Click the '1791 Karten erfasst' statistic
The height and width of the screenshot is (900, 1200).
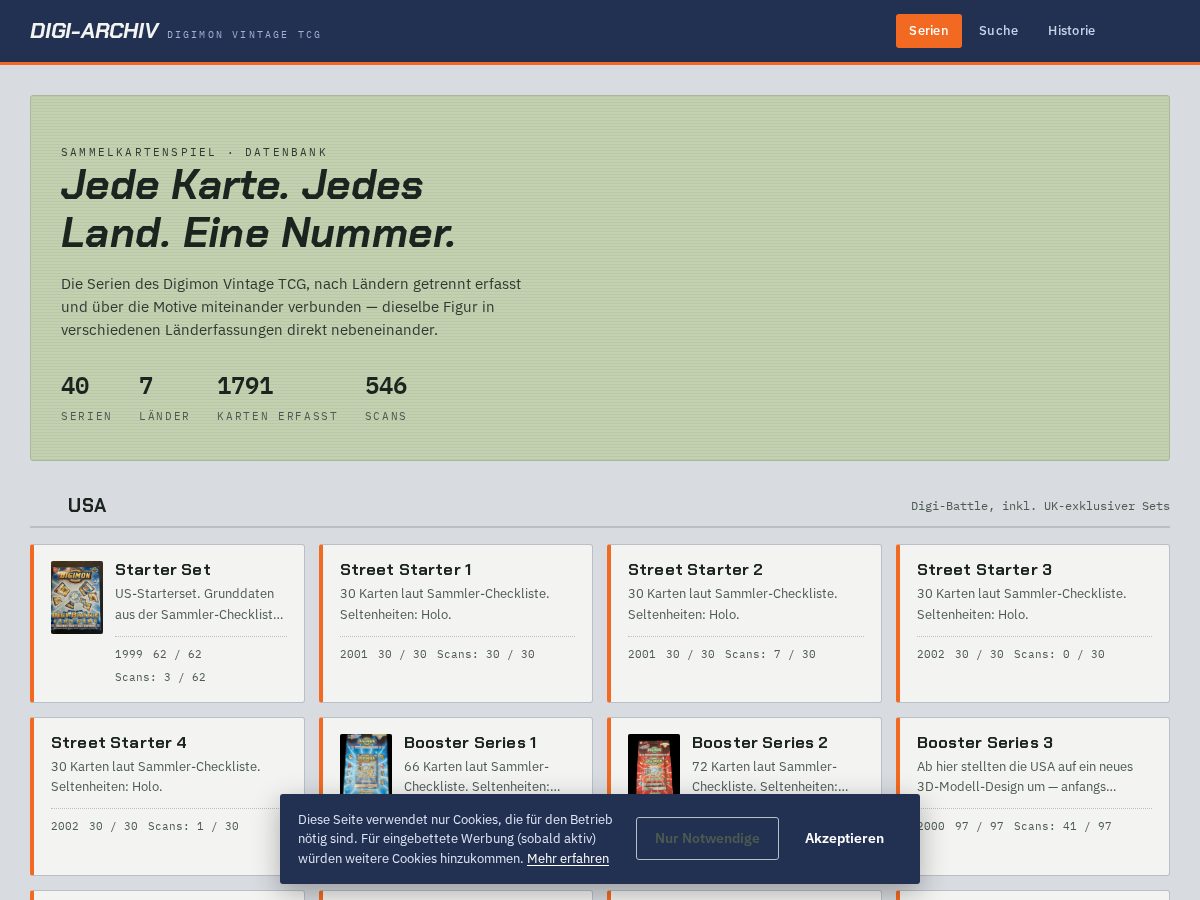tap(278, 398)
